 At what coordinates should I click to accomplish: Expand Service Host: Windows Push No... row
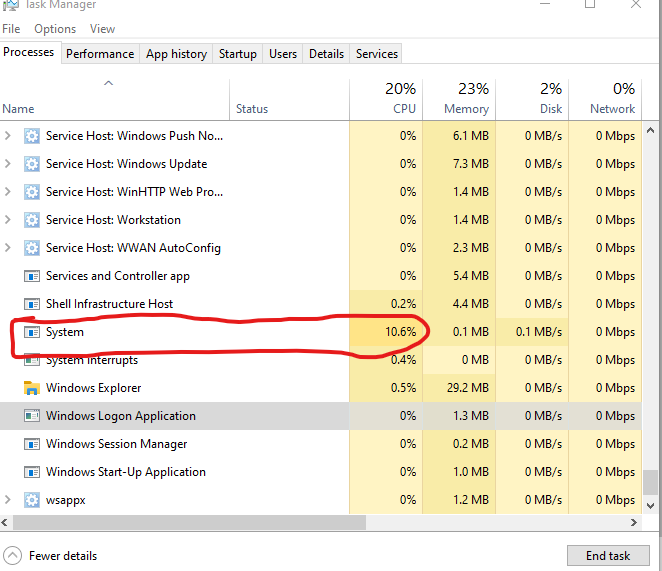coord(8,136)
